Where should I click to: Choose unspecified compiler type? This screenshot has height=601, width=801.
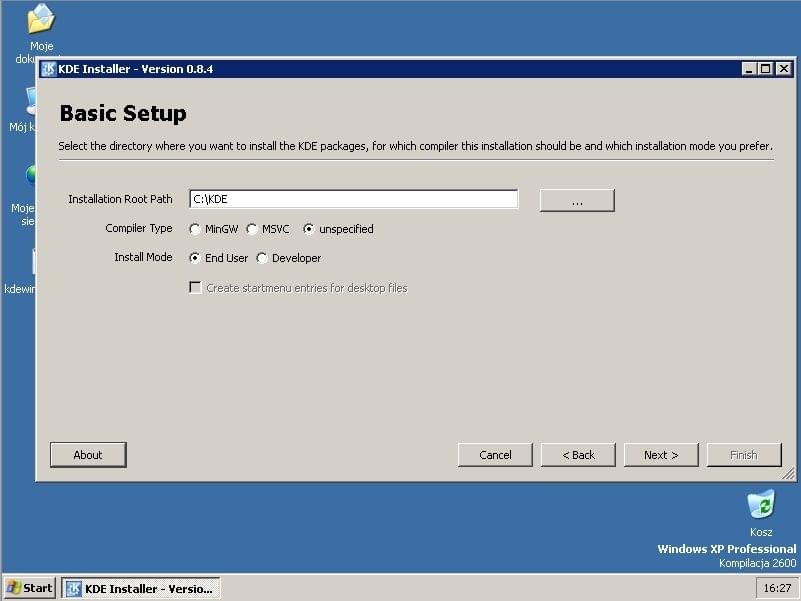[338, 229]
